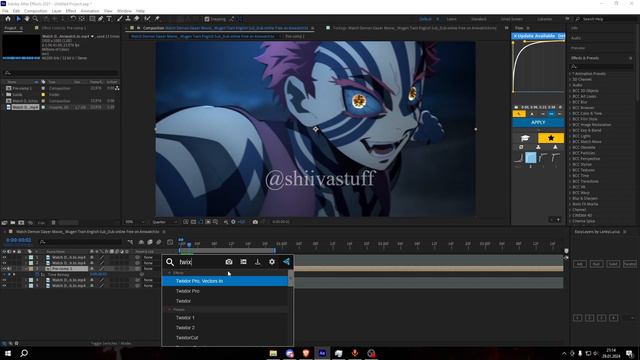
Task: Click the Effects & Presets search field
Action: coord(601,66)
